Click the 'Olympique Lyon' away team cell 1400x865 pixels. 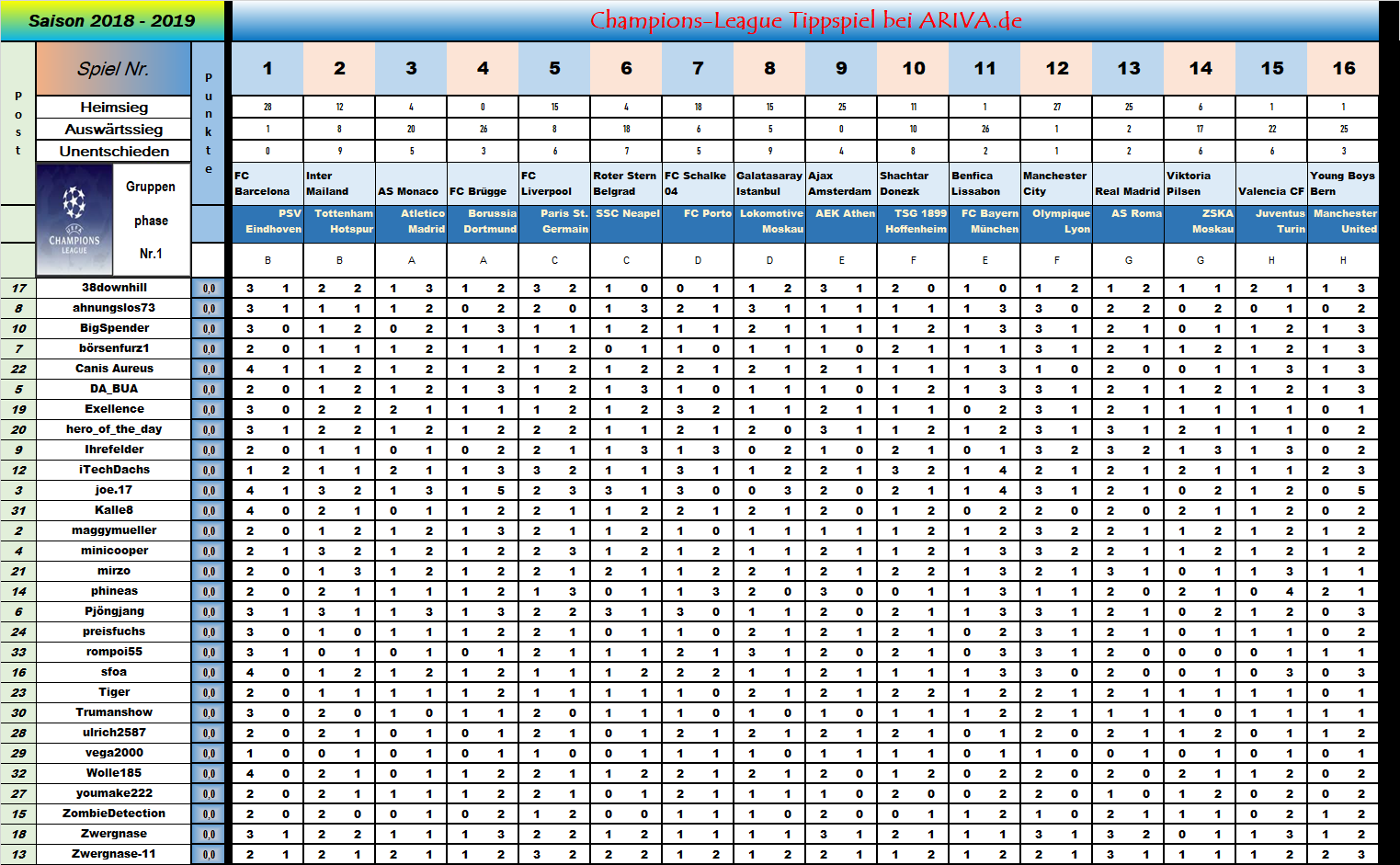[x=1056, y=224]
